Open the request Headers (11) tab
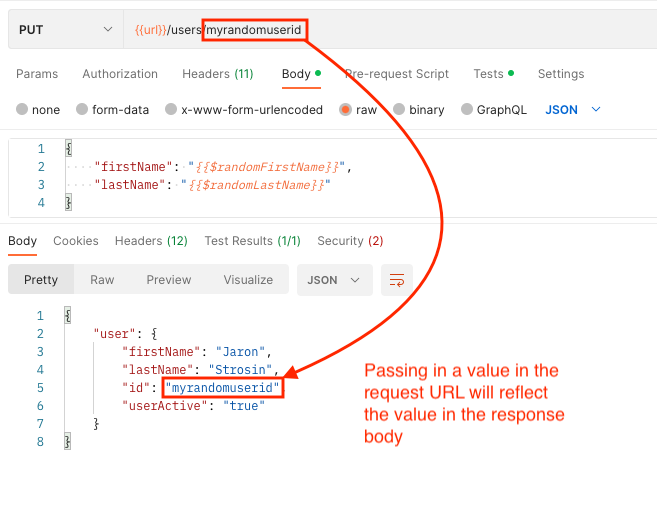 click(x=217, y=74)
